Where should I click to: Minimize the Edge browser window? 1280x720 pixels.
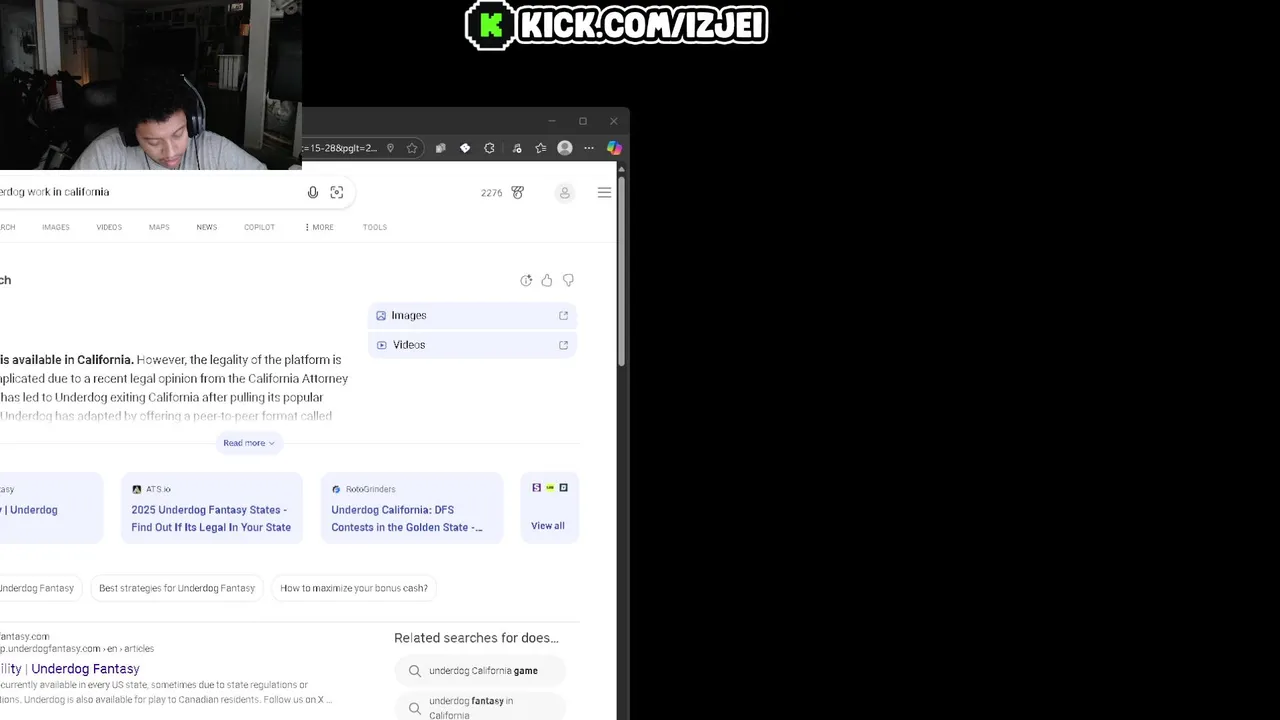point(552,121)
